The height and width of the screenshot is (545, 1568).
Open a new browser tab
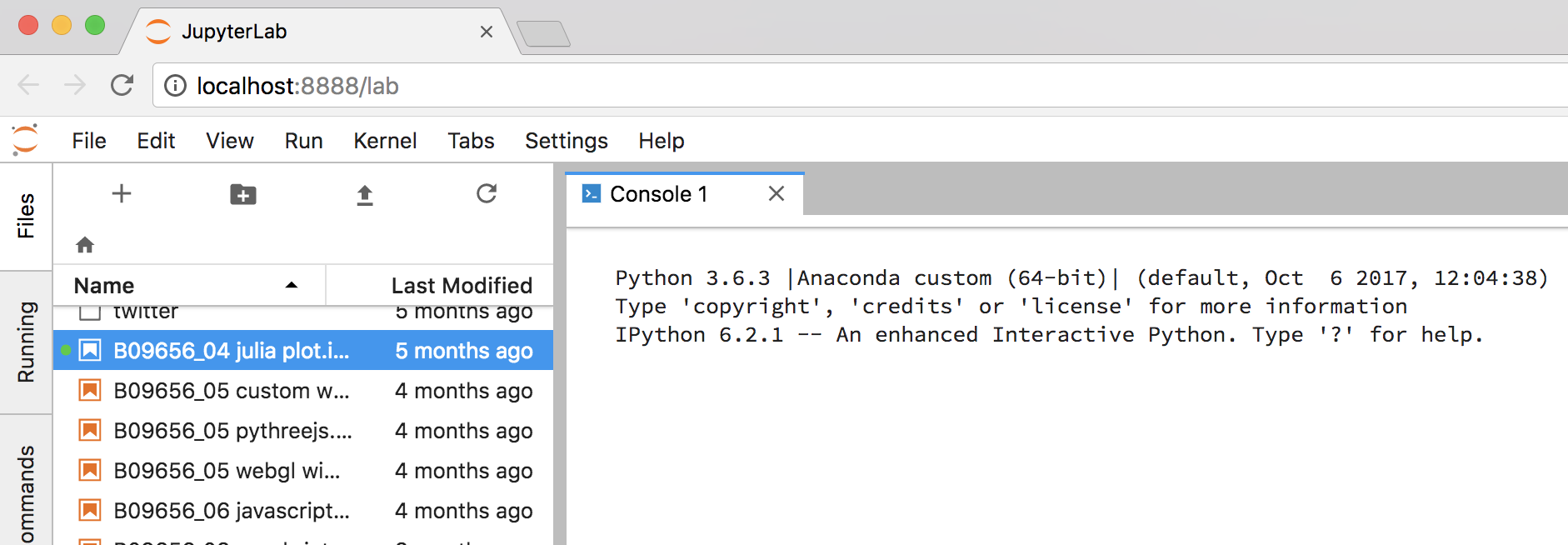543,34
